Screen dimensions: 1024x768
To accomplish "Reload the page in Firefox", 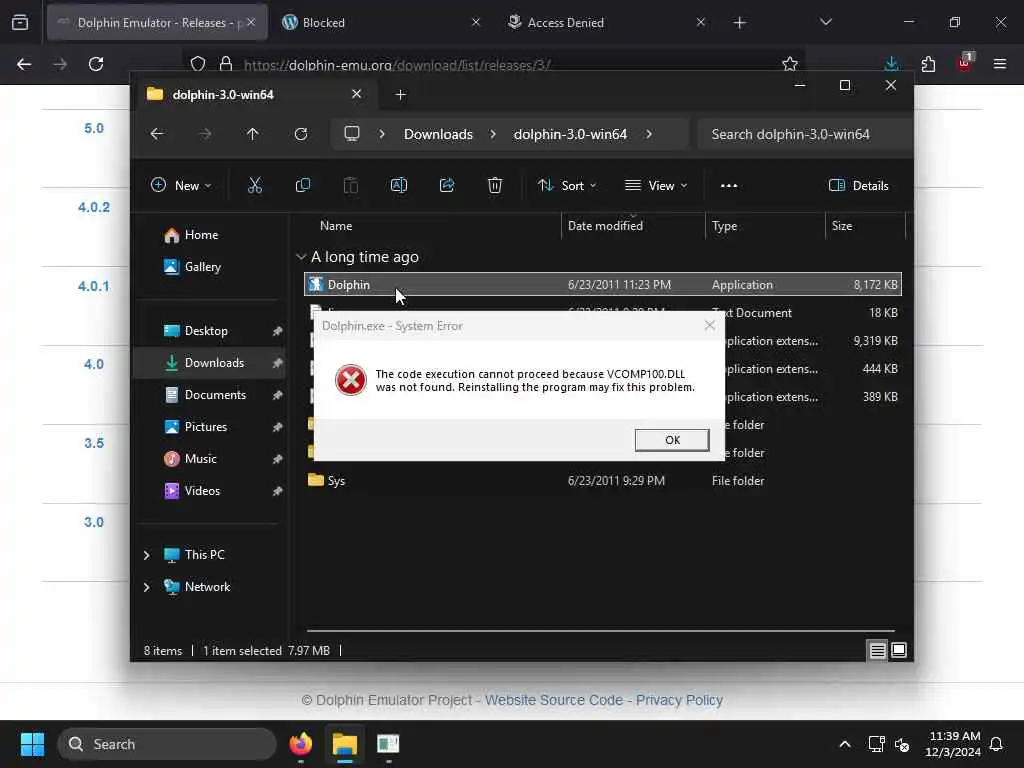I will [x=96, y=64].
